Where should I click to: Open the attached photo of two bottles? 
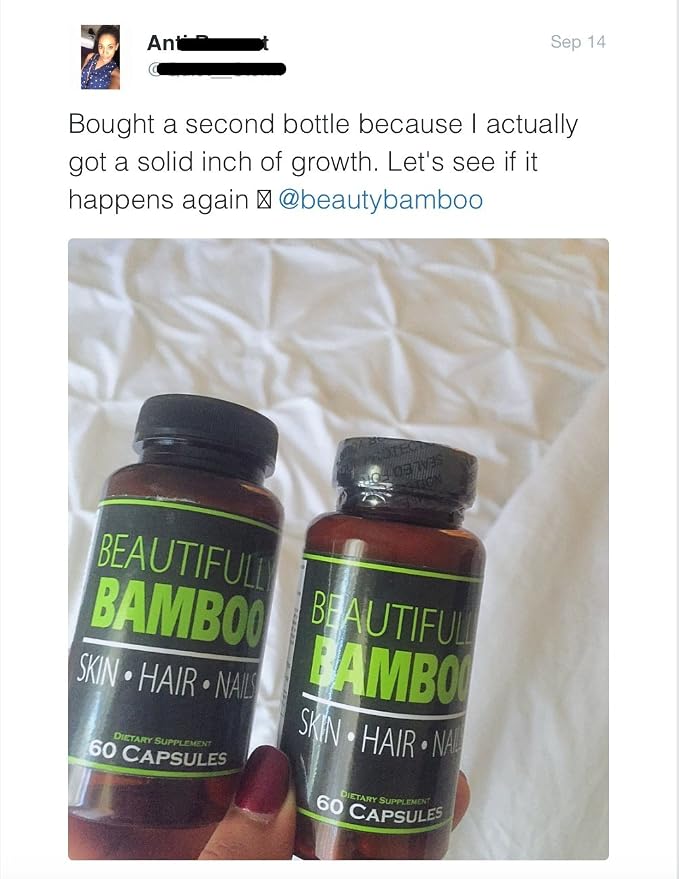tap(338, 549)
